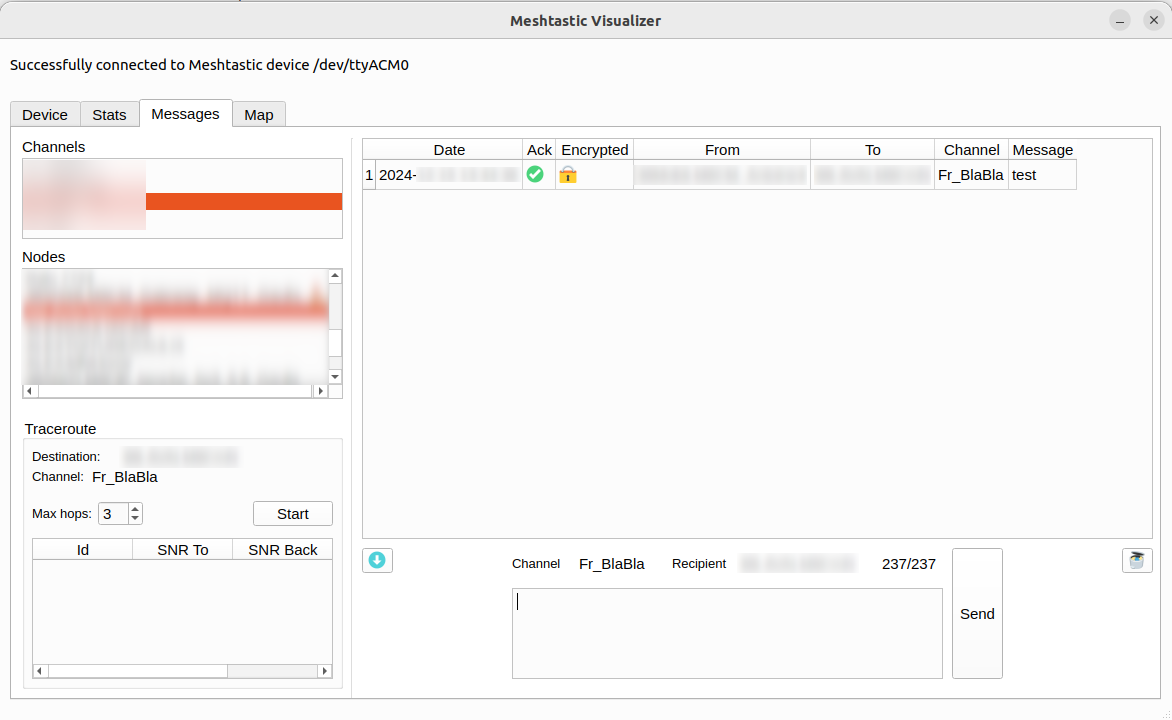1172x720 pixels.
Task: Click the Max hops number field
Action: pos(114,514)
